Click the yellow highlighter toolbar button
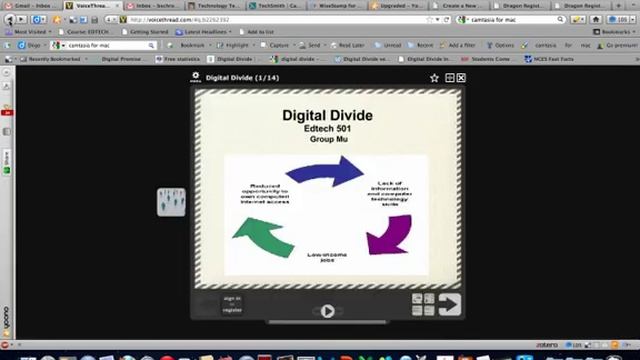 click(x=578, y=19)
